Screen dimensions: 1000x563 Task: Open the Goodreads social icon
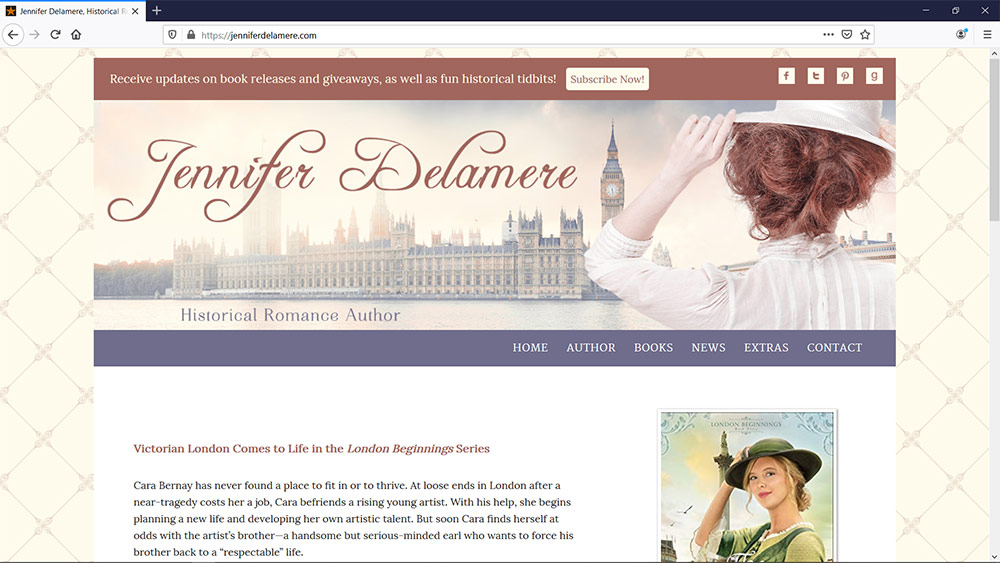click(874, 76)
